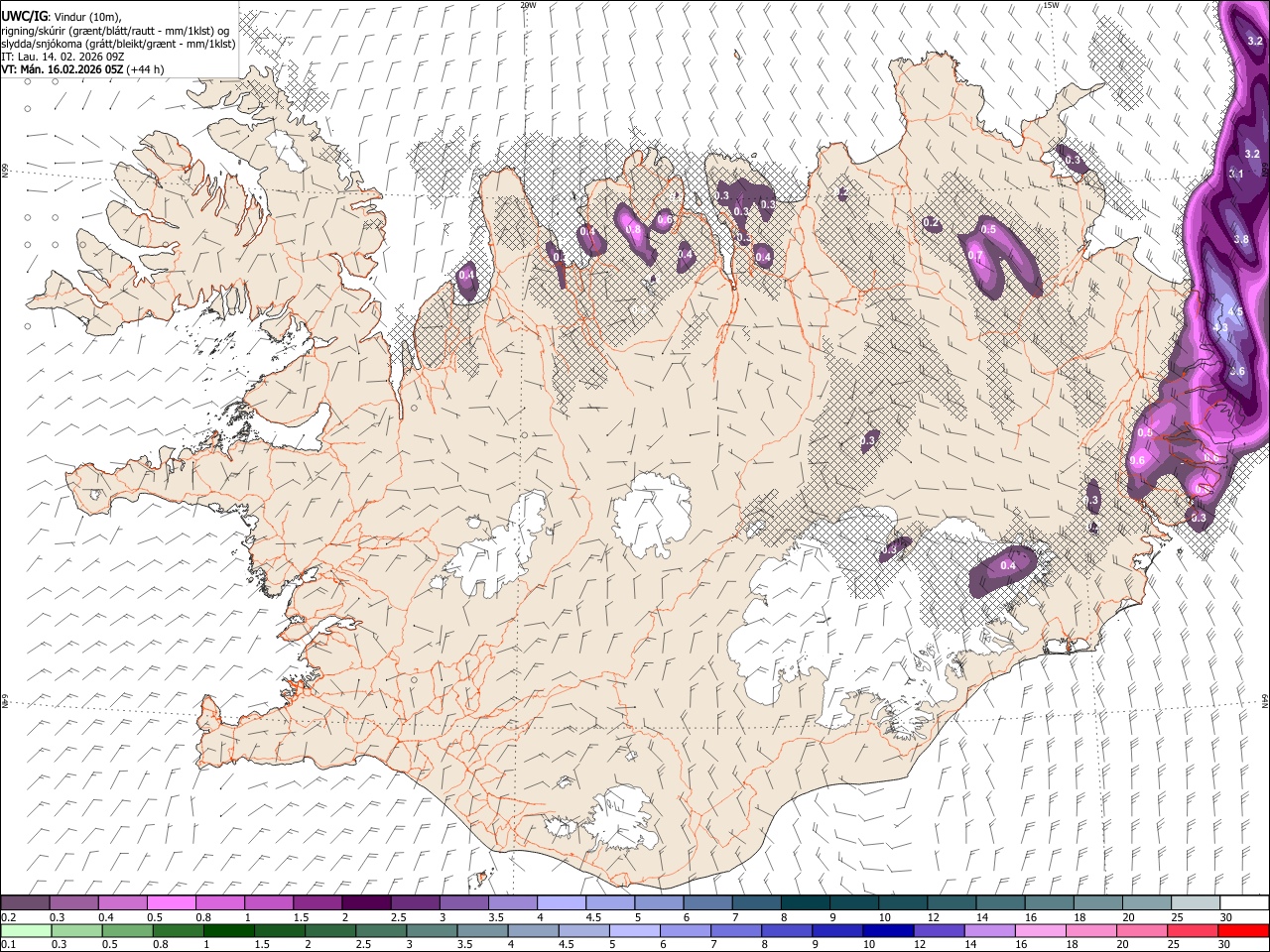Image resolution: width=1270 pixels, height=952 pixels.
Task: Click the '3.8' precipitation value offshore
Action: pos(1240,240)
